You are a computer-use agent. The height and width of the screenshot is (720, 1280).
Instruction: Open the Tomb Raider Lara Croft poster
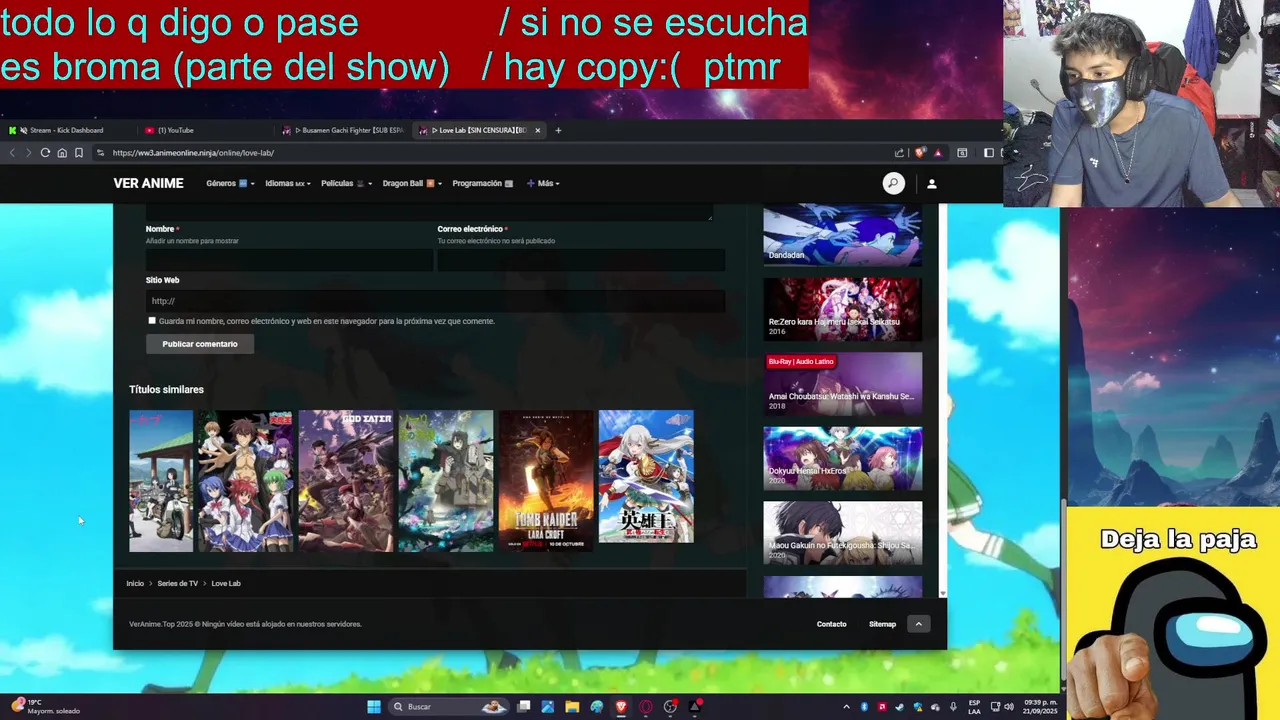[x=546, y=481]
